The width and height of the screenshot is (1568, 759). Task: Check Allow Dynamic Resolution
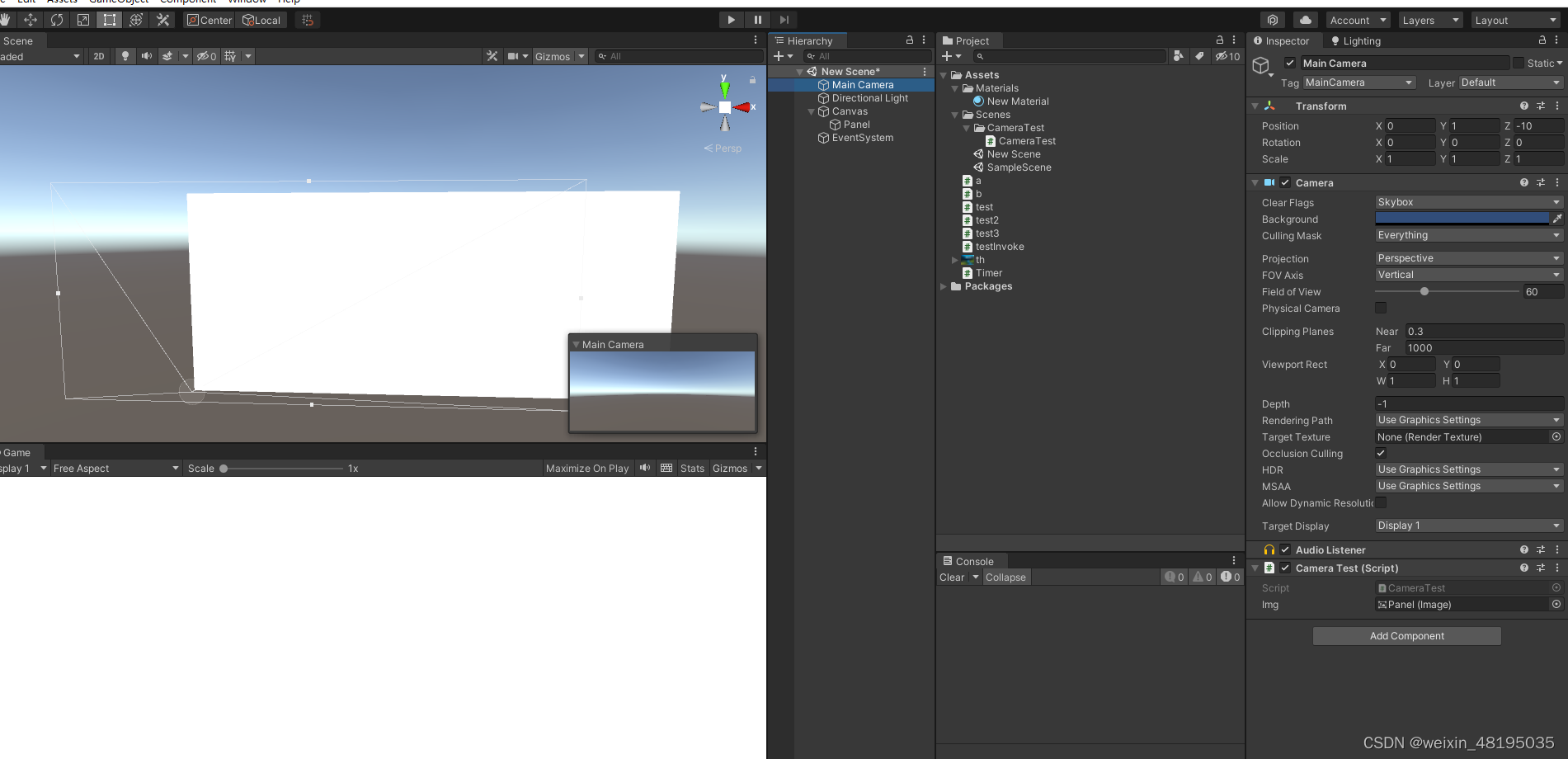tap(1381, 502)
